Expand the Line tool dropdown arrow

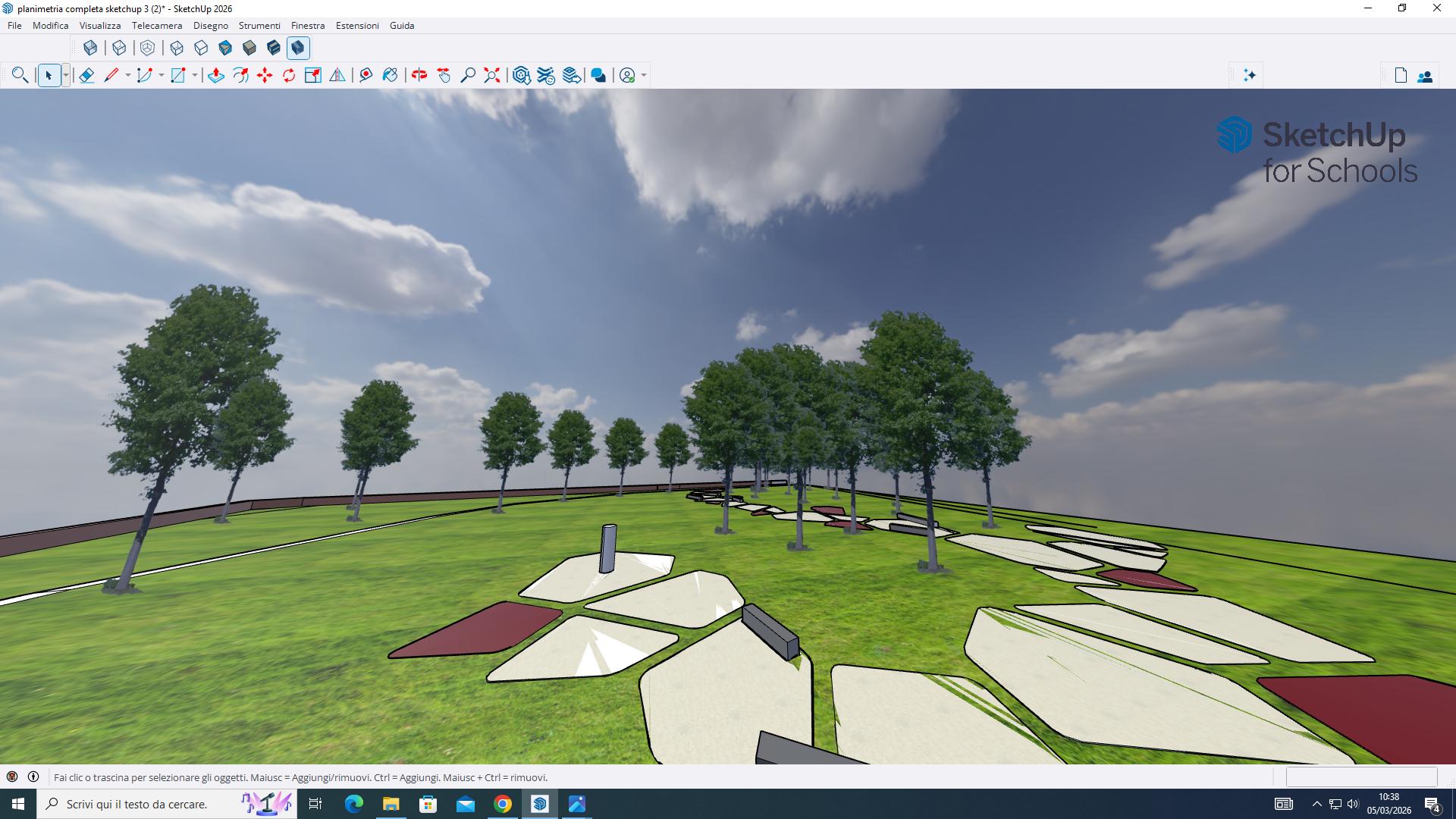click(x=127, y=75)
